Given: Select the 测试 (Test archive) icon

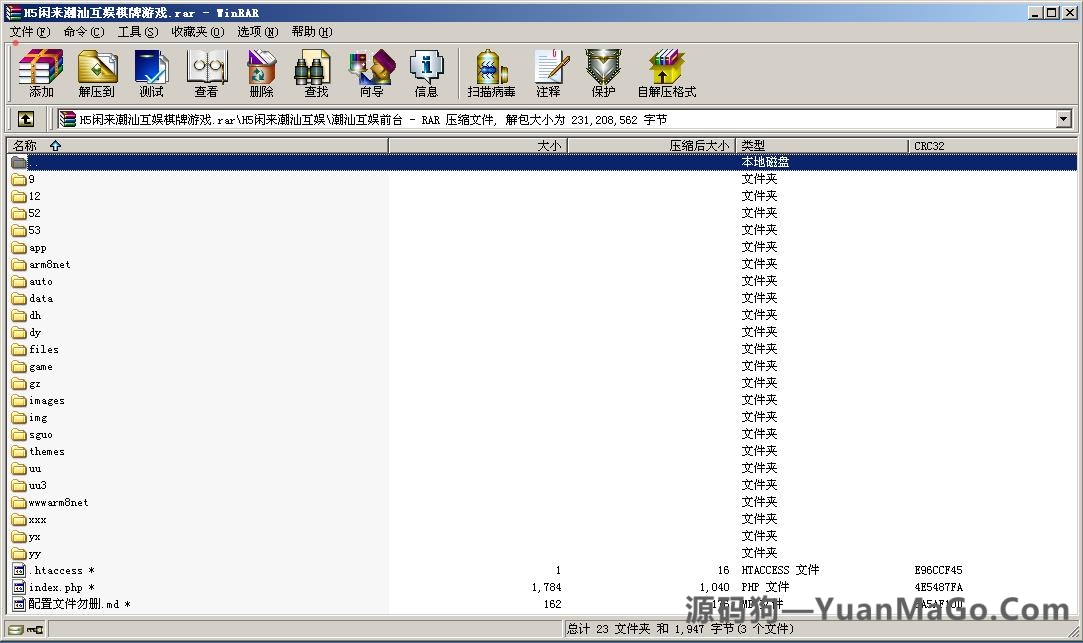Looking at the screenshot, I should click(151, 73).
